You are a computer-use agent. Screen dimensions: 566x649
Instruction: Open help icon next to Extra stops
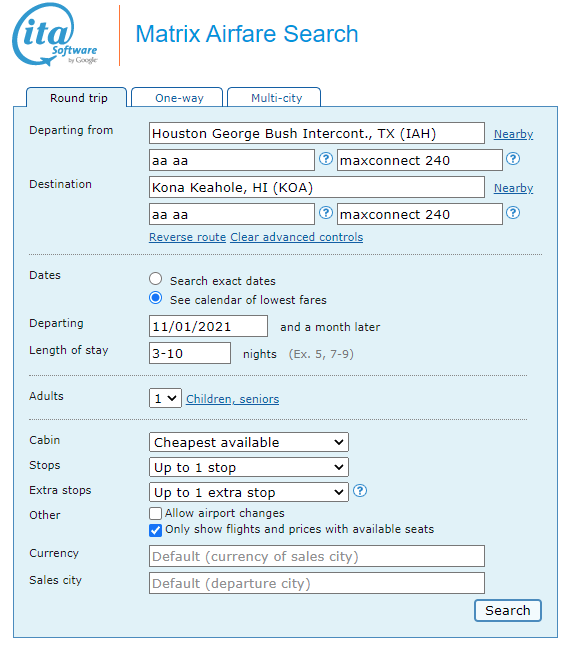(x=360, y=491)
